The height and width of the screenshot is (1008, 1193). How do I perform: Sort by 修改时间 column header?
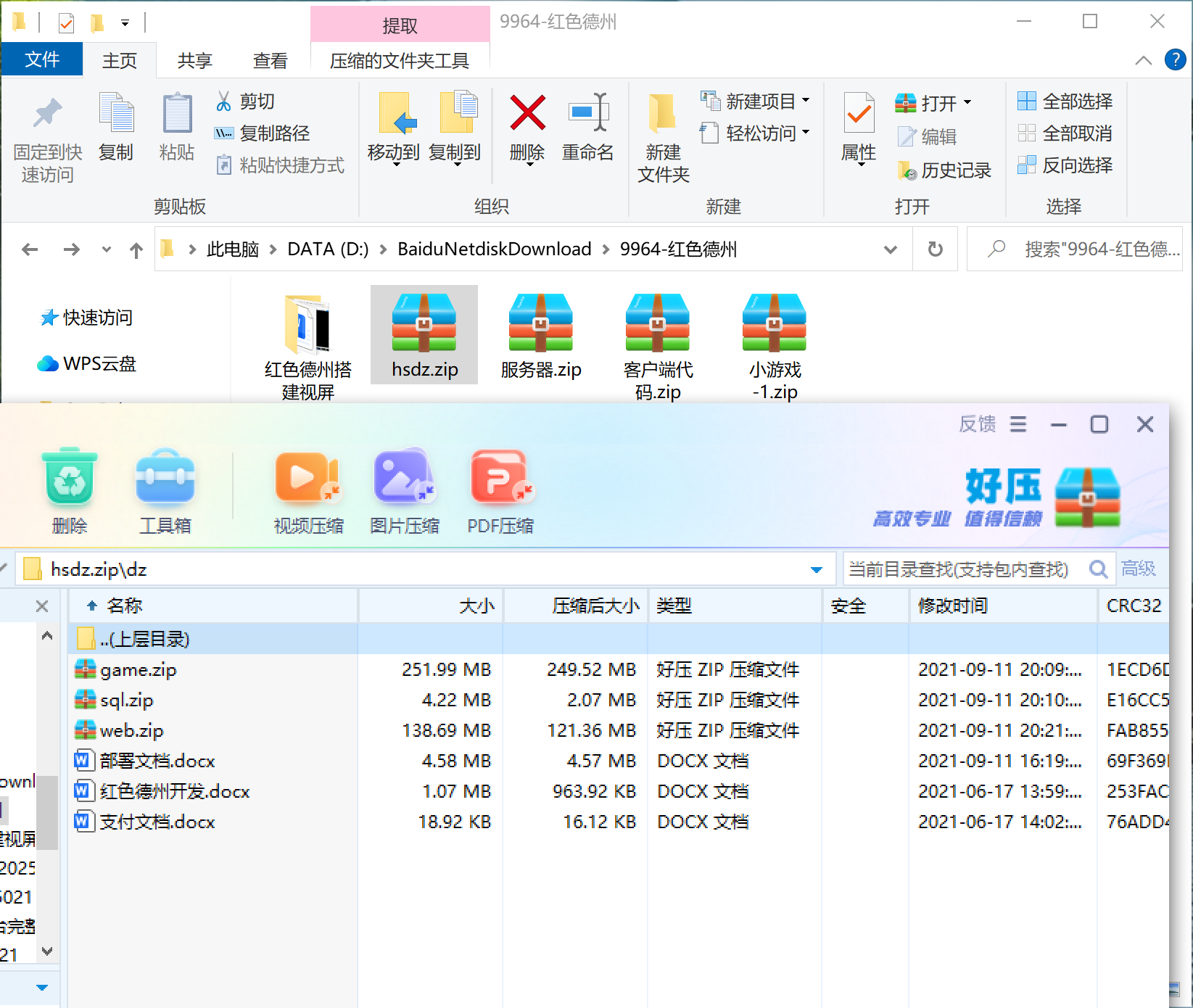click(x=1004, y=606)
